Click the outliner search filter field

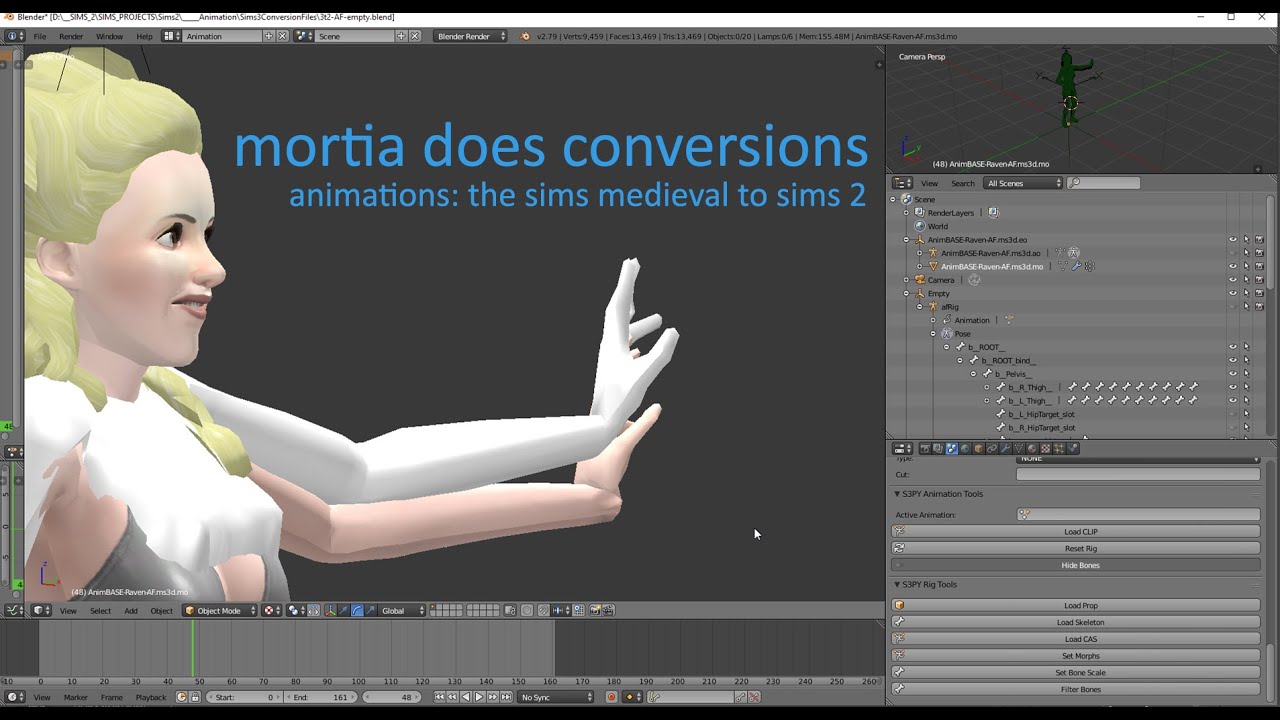(1104, 183)
